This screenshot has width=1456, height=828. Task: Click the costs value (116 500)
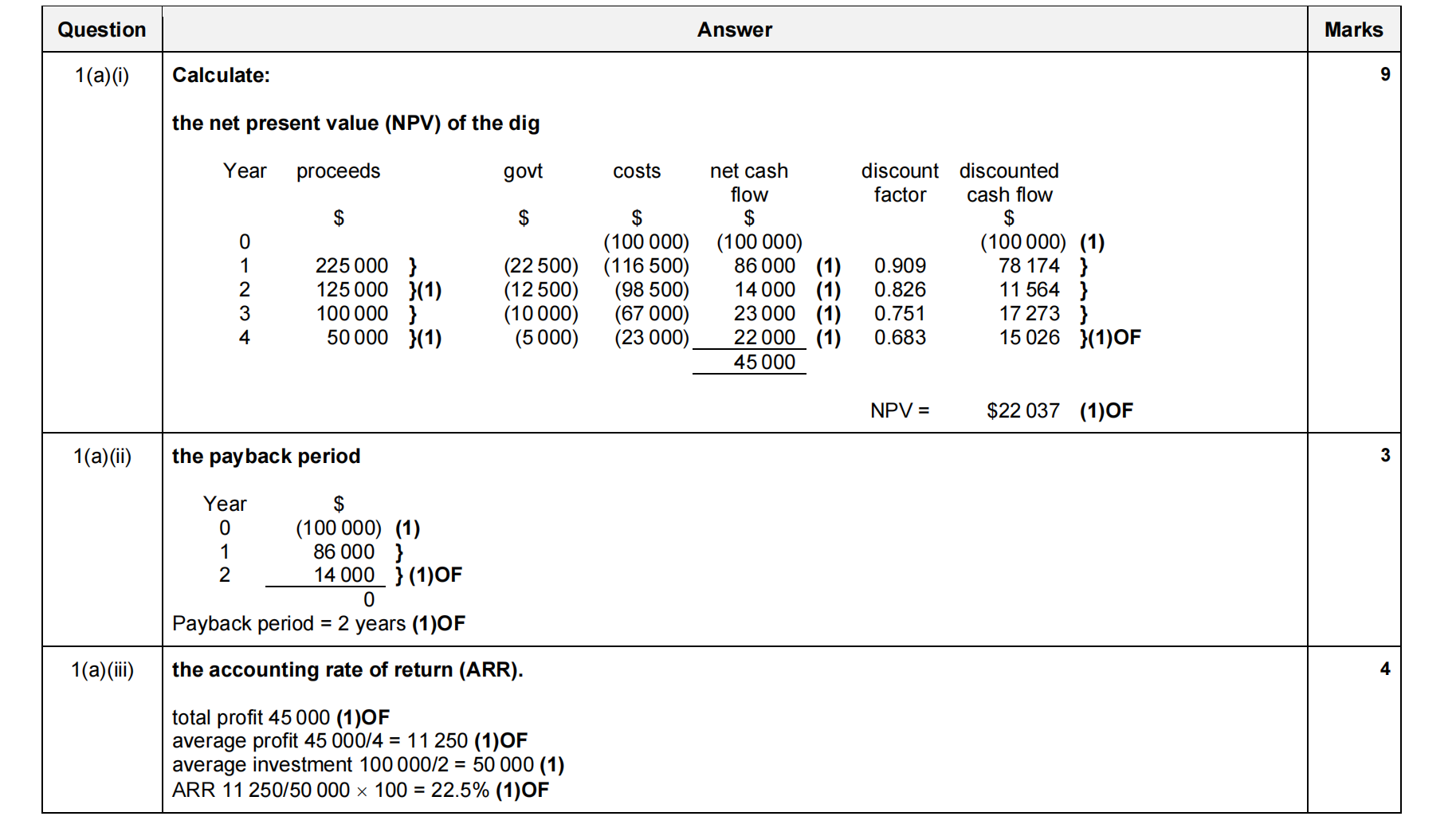646,266
